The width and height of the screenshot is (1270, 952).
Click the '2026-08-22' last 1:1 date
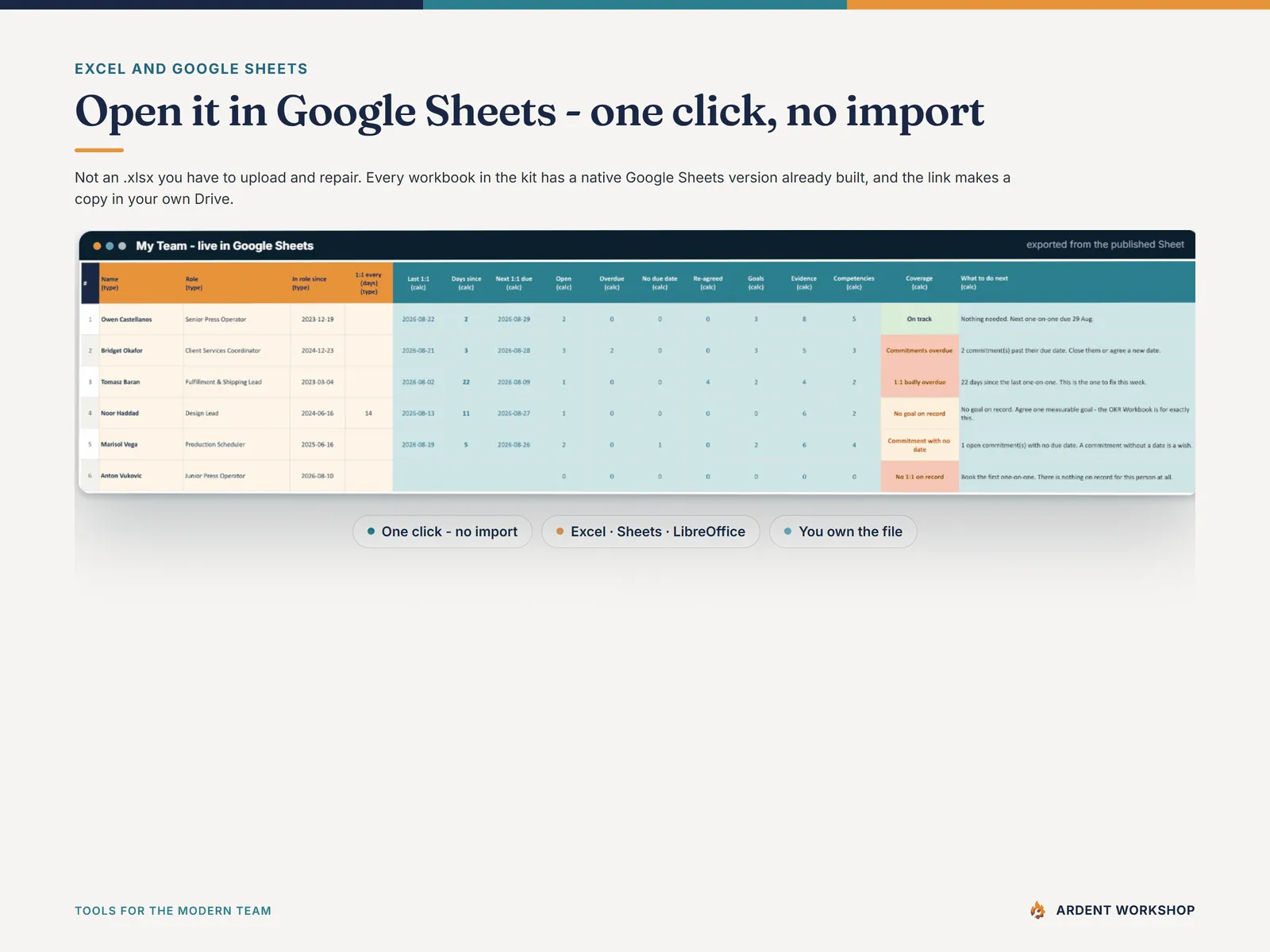click(x=418, y=320)
